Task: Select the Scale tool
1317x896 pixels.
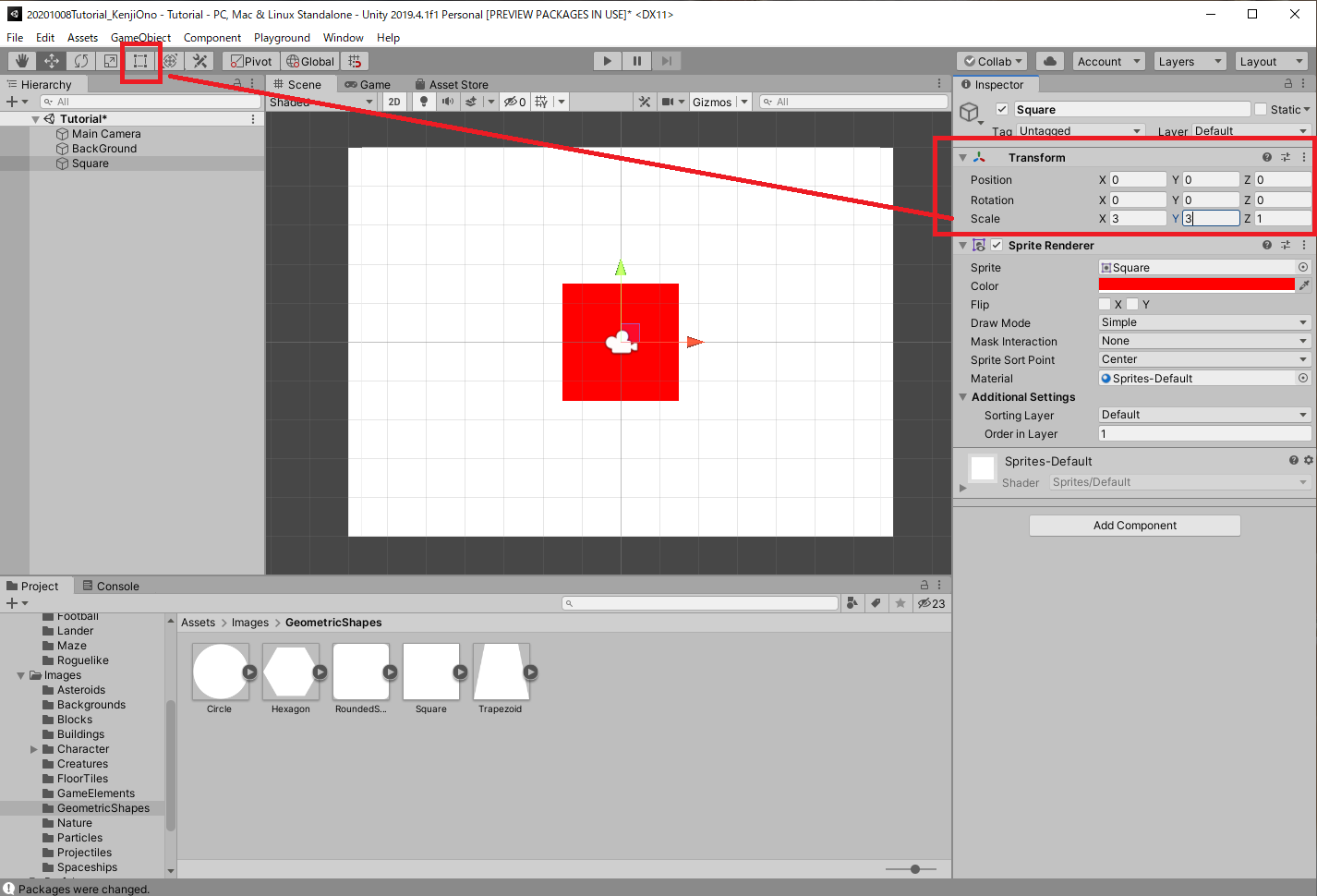Action: (x=111, y=61)
